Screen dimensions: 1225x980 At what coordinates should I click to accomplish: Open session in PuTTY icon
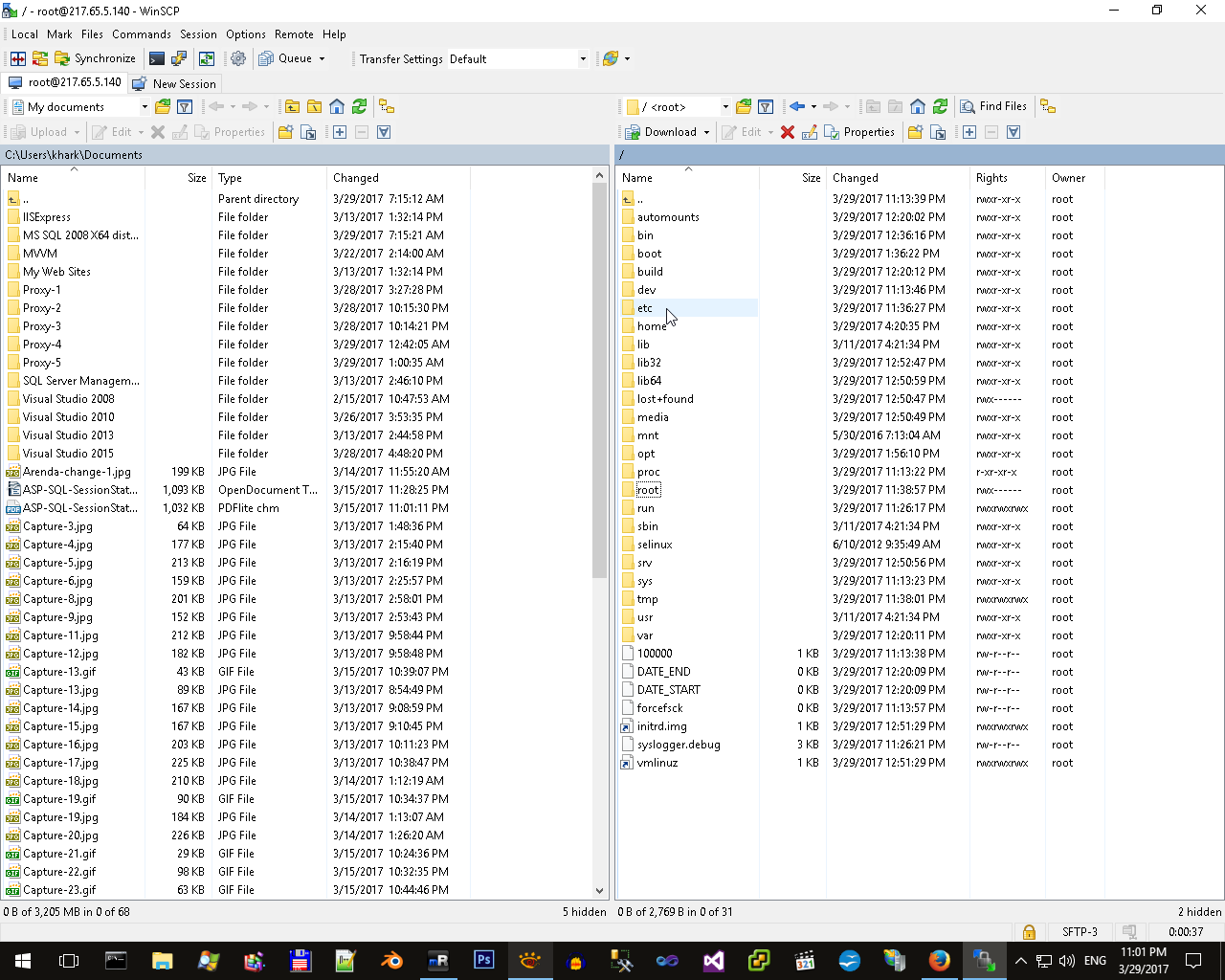(179, 58)
